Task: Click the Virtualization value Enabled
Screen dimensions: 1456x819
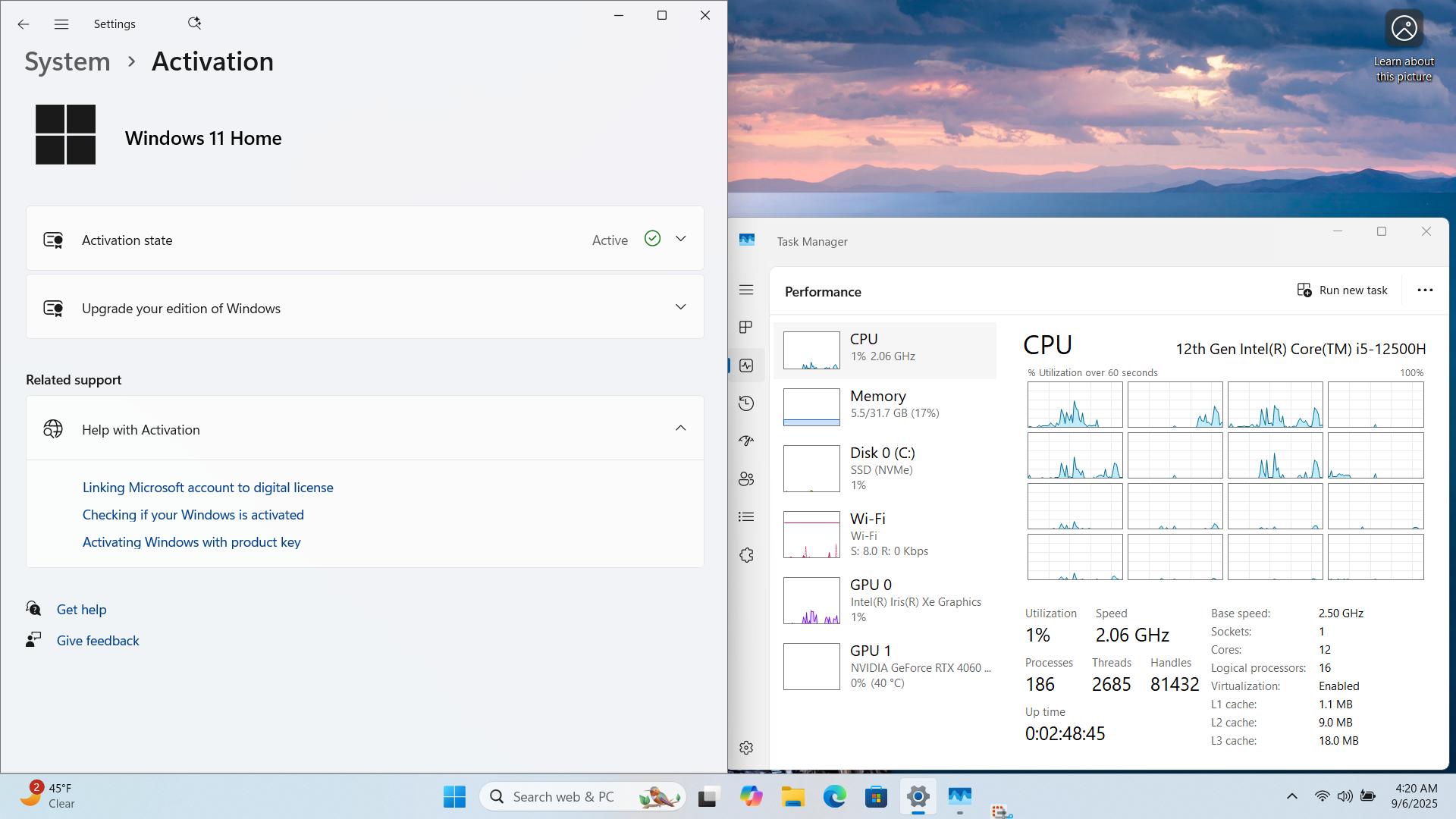Action: click(x=1338, y=686)
